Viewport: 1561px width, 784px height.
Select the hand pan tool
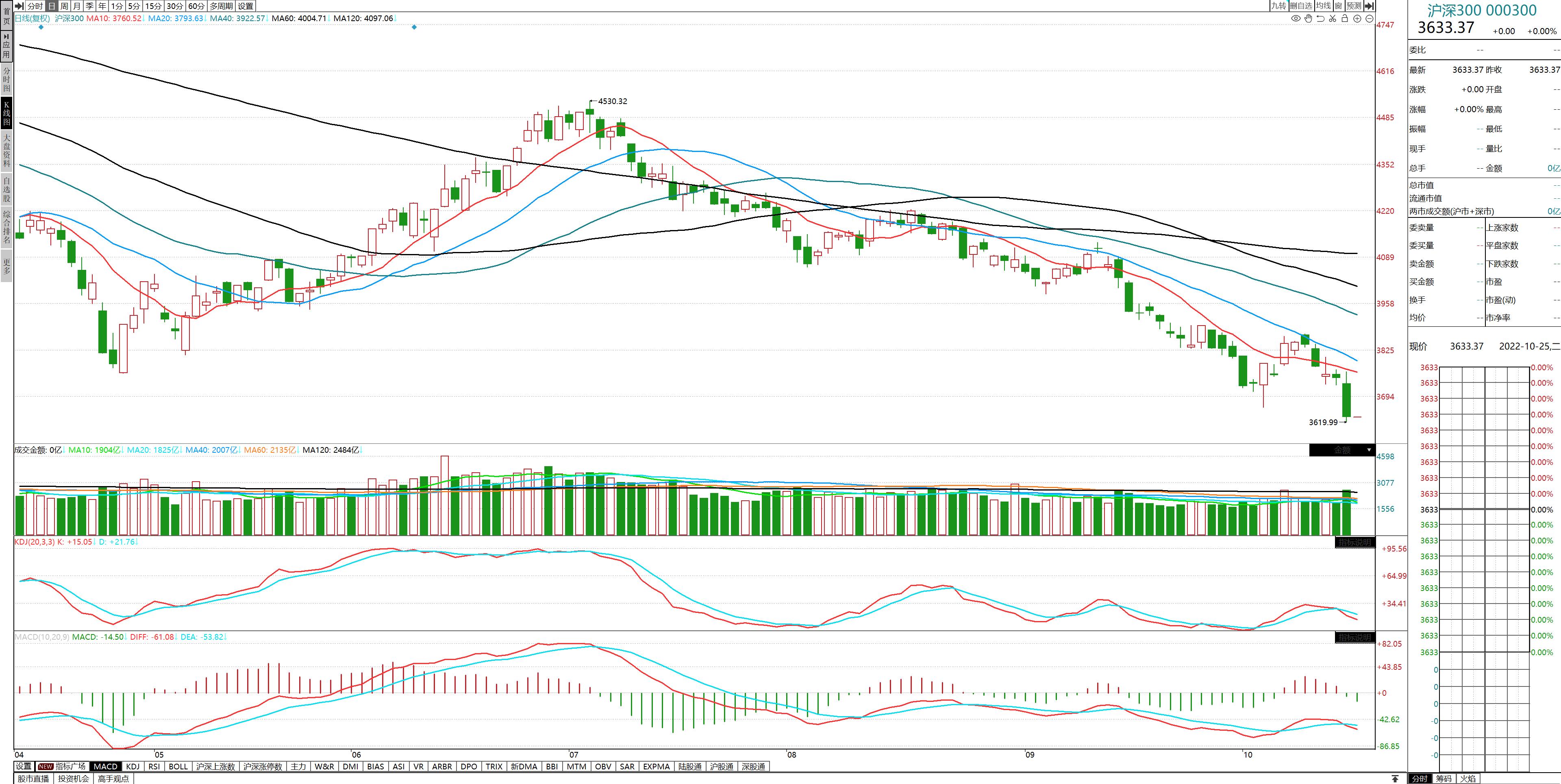(1308, 19)
